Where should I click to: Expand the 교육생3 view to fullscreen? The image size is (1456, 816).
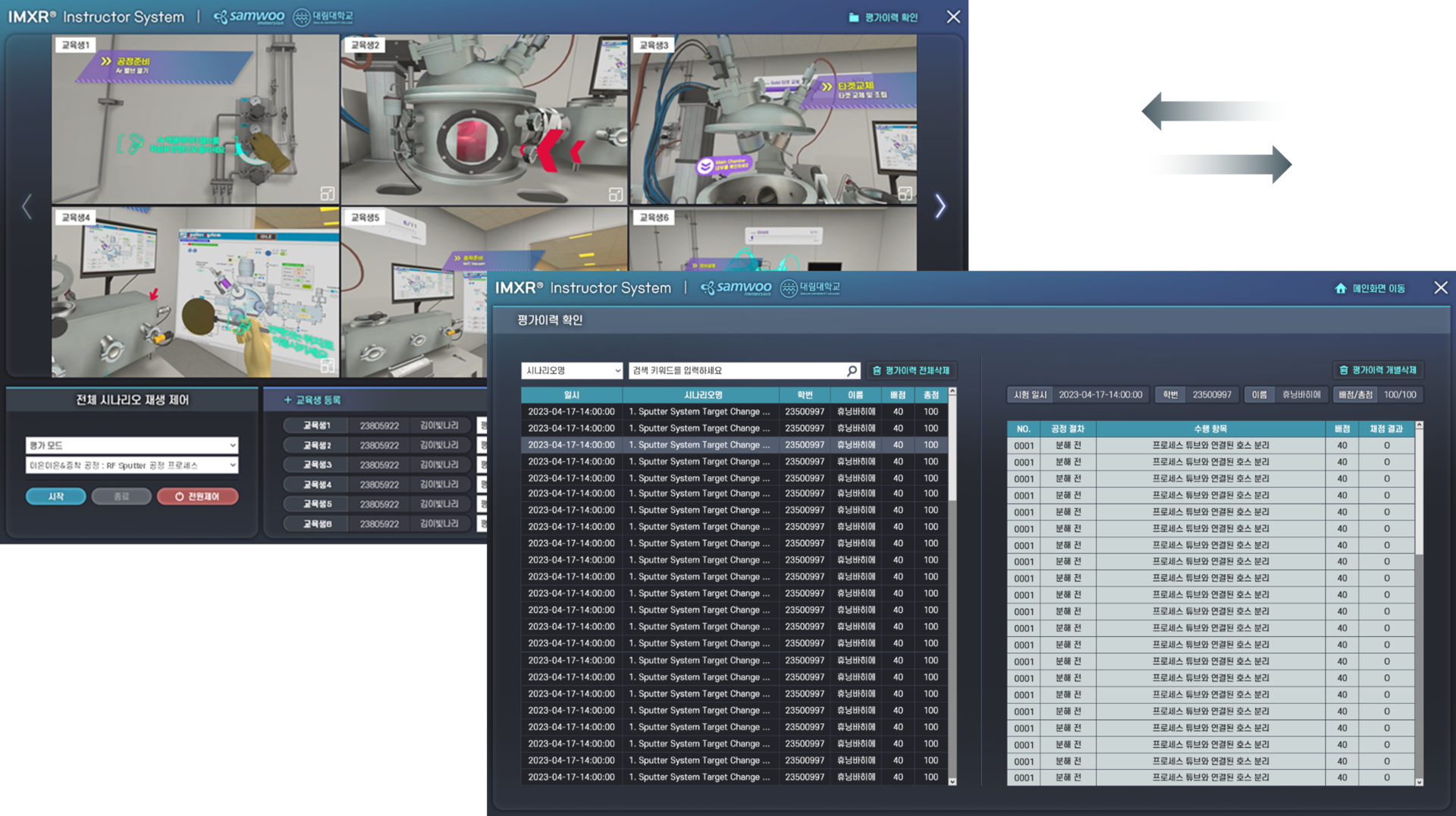pos(905,194)
